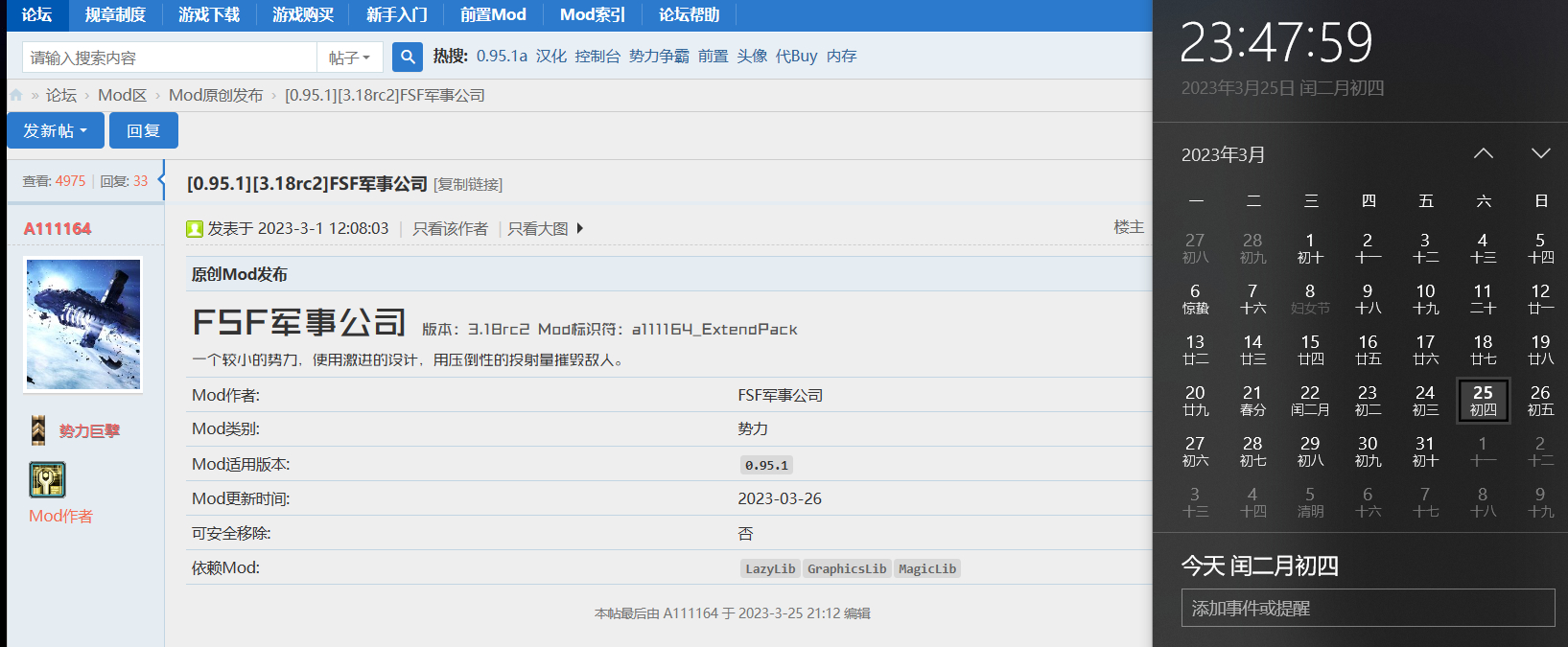Screen dimensions: 1568x647
Task: Open the 游戏下载 menu item
Action: pyautogui.click(x=209, y=15)
